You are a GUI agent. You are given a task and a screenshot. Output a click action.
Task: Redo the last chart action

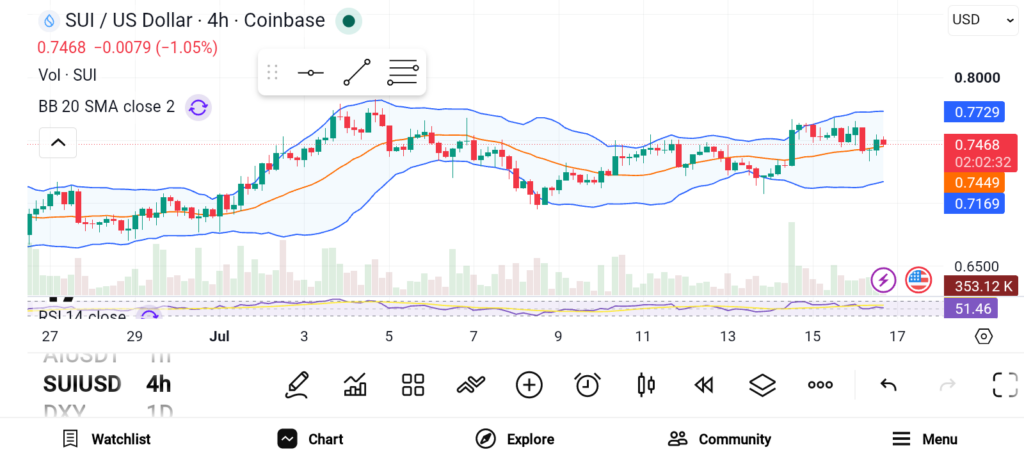947,385
